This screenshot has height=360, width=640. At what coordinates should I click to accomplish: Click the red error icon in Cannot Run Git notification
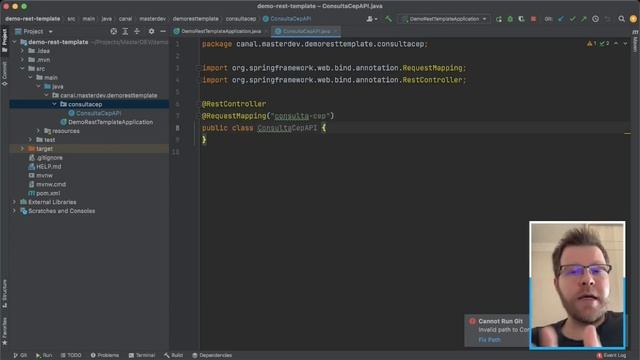[x=472, y=321]
